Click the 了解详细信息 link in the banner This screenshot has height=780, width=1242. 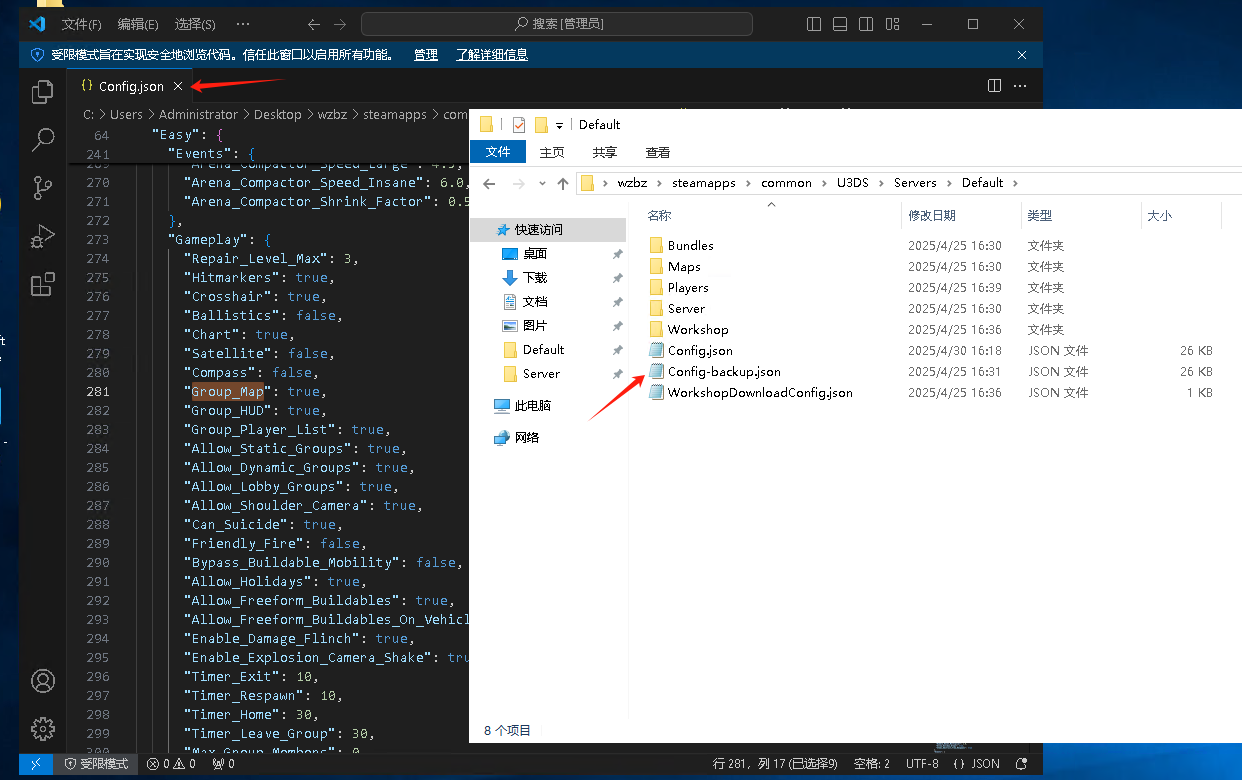pos(492,55)
